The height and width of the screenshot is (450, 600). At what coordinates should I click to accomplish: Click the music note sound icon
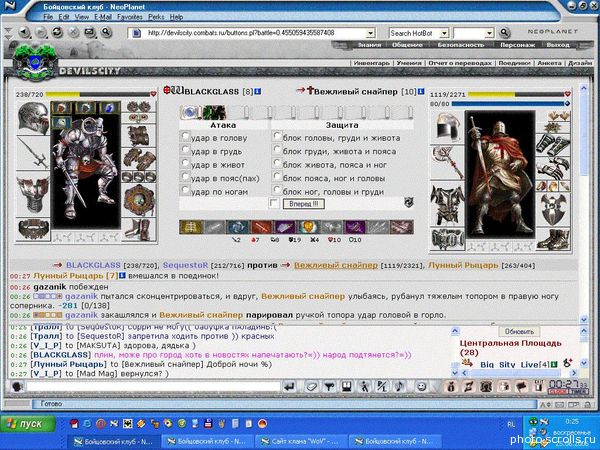(x=400, y=387)
